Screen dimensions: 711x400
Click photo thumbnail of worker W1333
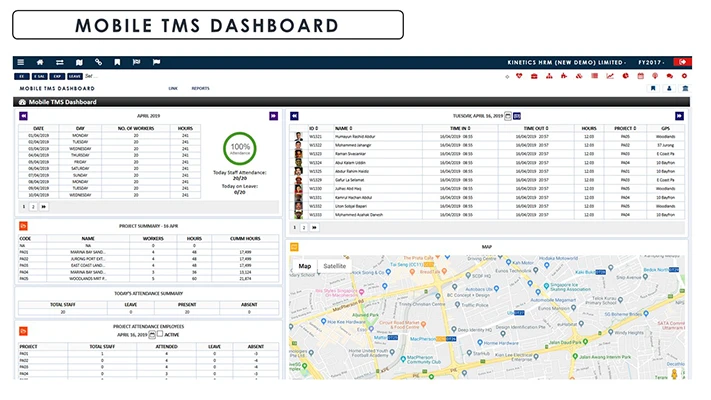[x=298, y=215]
